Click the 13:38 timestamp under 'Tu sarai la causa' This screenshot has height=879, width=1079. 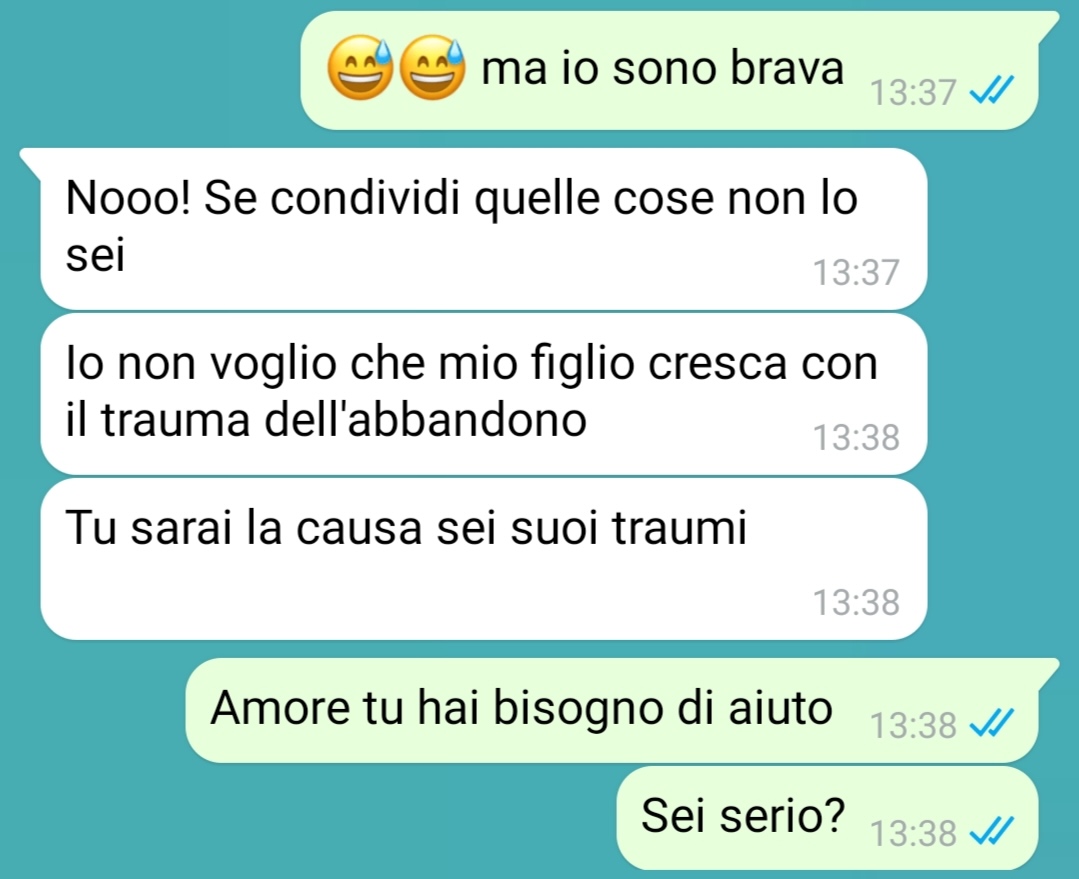click(856, 602)
